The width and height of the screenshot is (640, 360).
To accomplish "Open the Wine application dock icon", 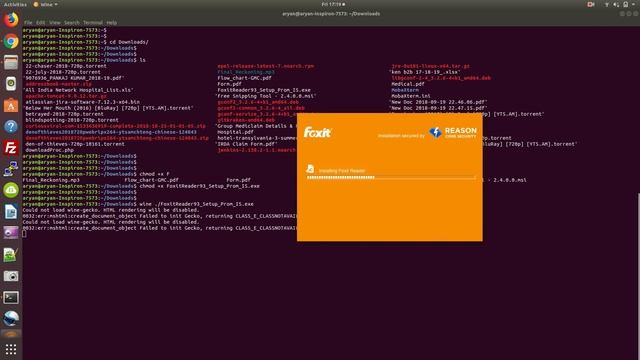I will (11, 334).
